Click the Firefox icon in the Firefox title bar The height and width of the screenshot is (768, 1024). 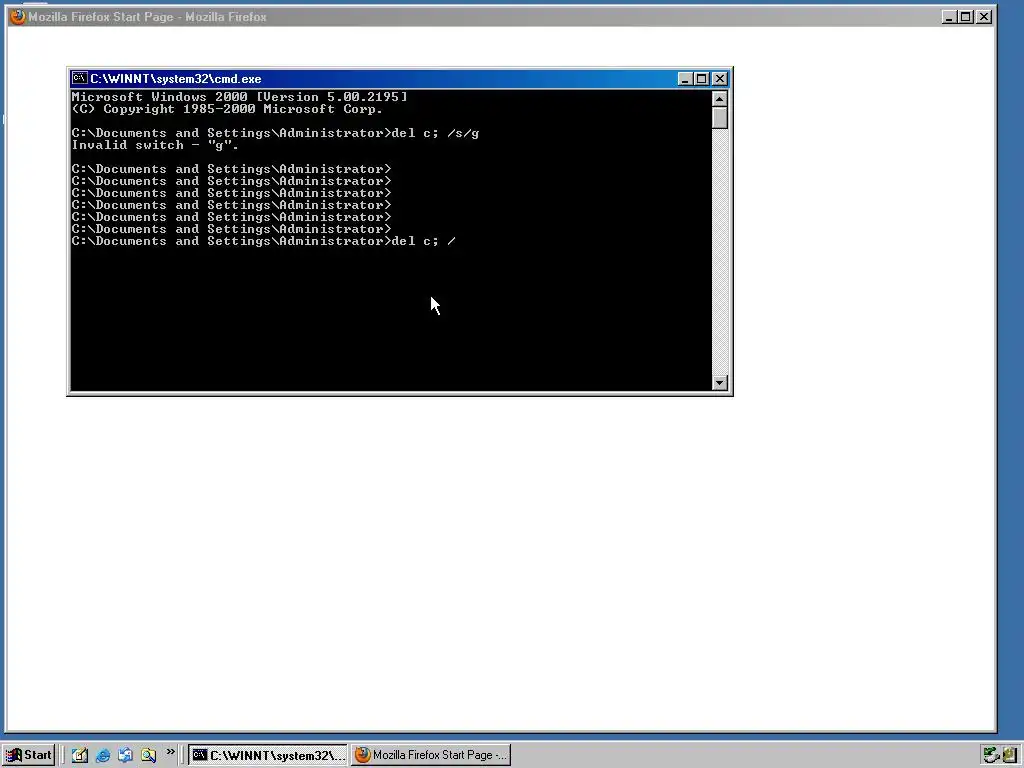(18, 16)
